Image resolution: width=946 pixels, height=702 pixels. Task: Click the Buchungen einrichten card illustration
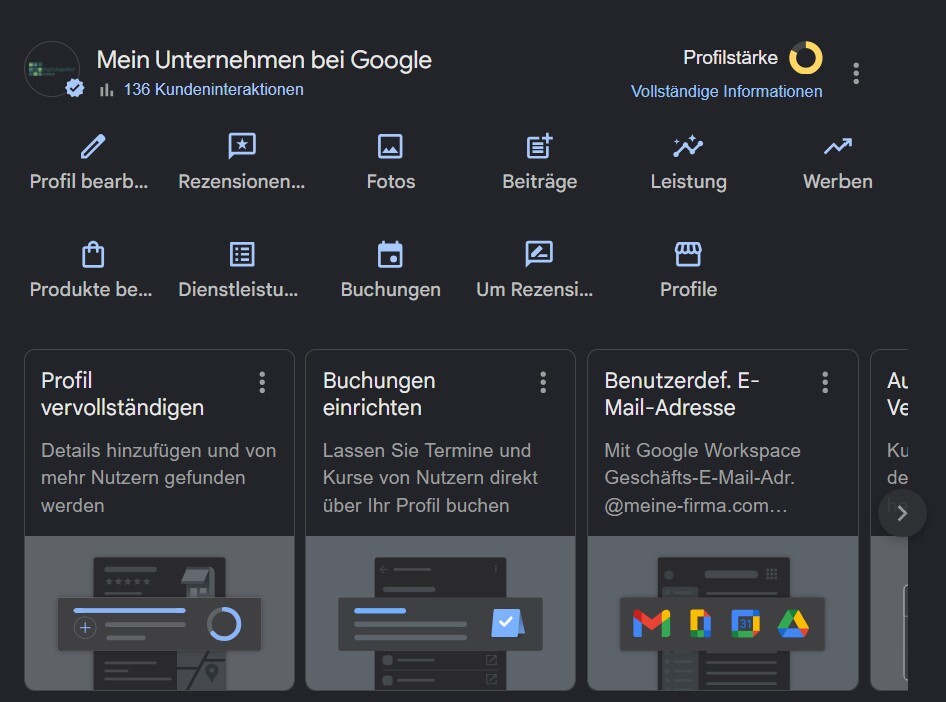440,613
